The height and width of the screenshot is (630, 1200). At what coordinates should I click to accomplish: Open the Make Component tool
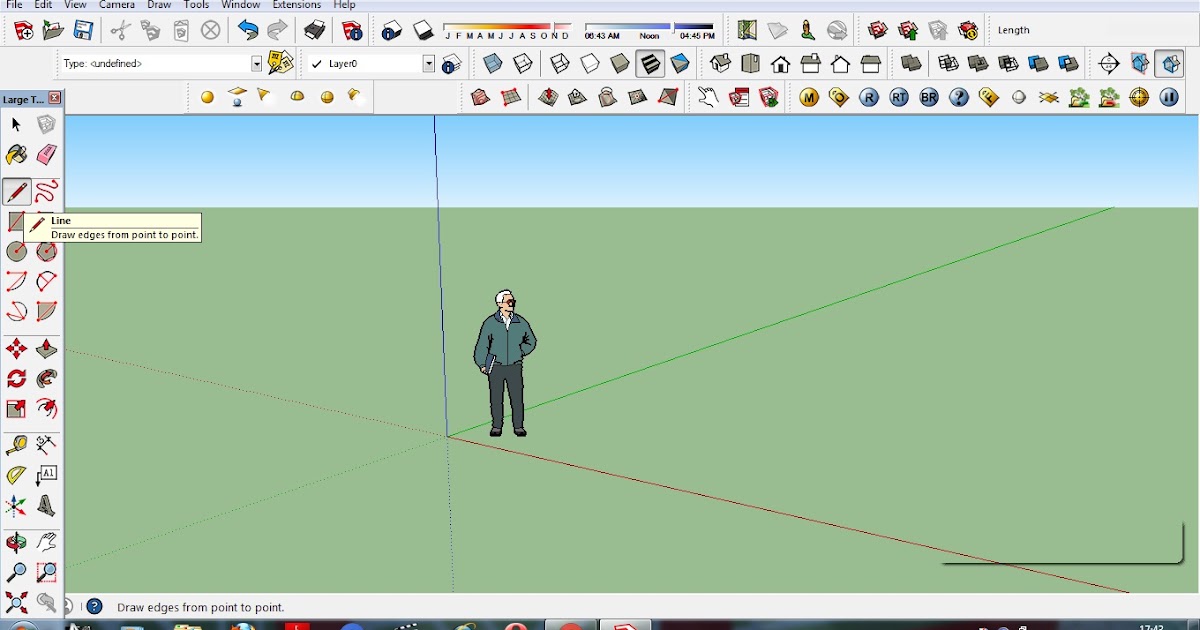point(47,124)
